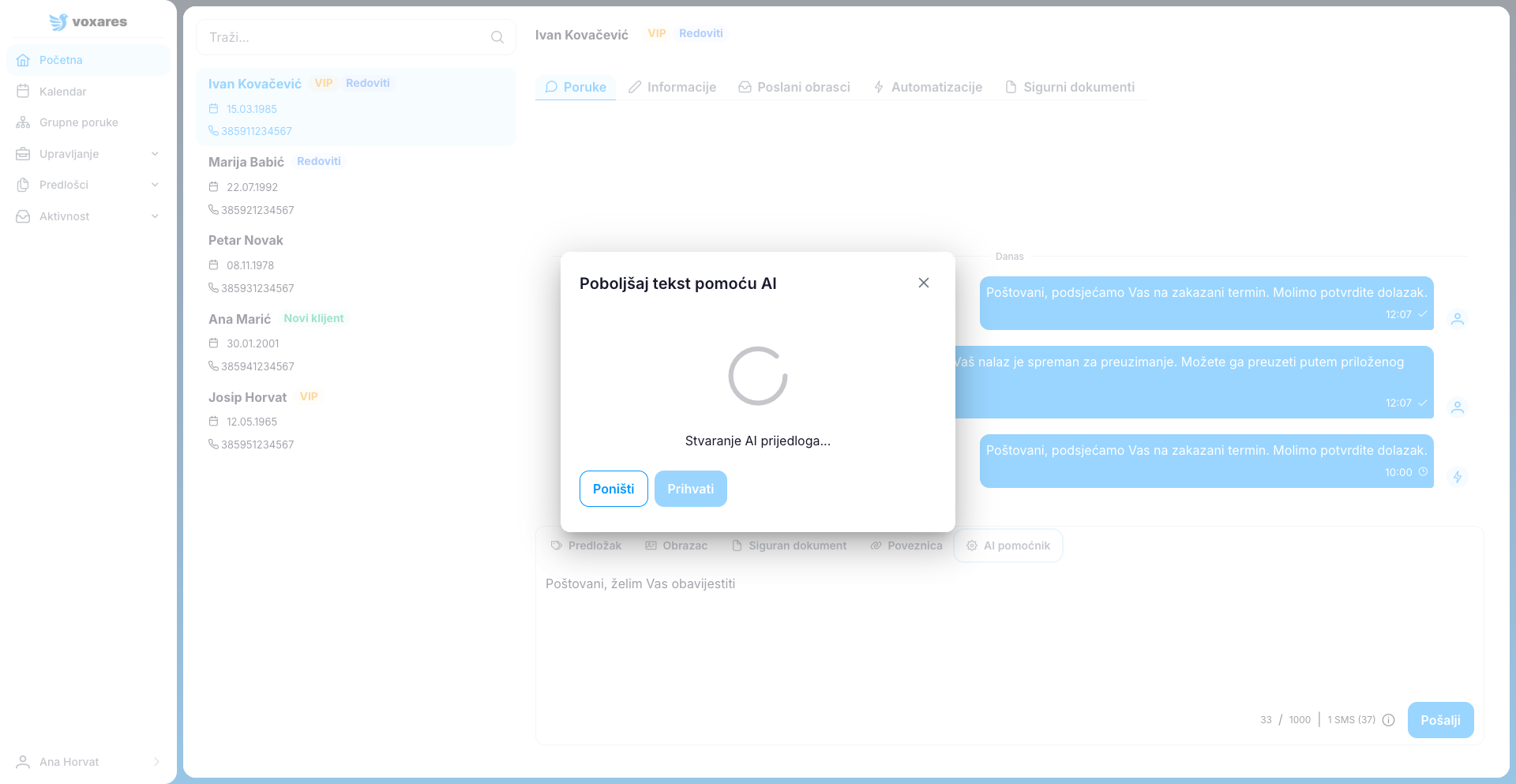Open the Automatizacije tab

928,87
